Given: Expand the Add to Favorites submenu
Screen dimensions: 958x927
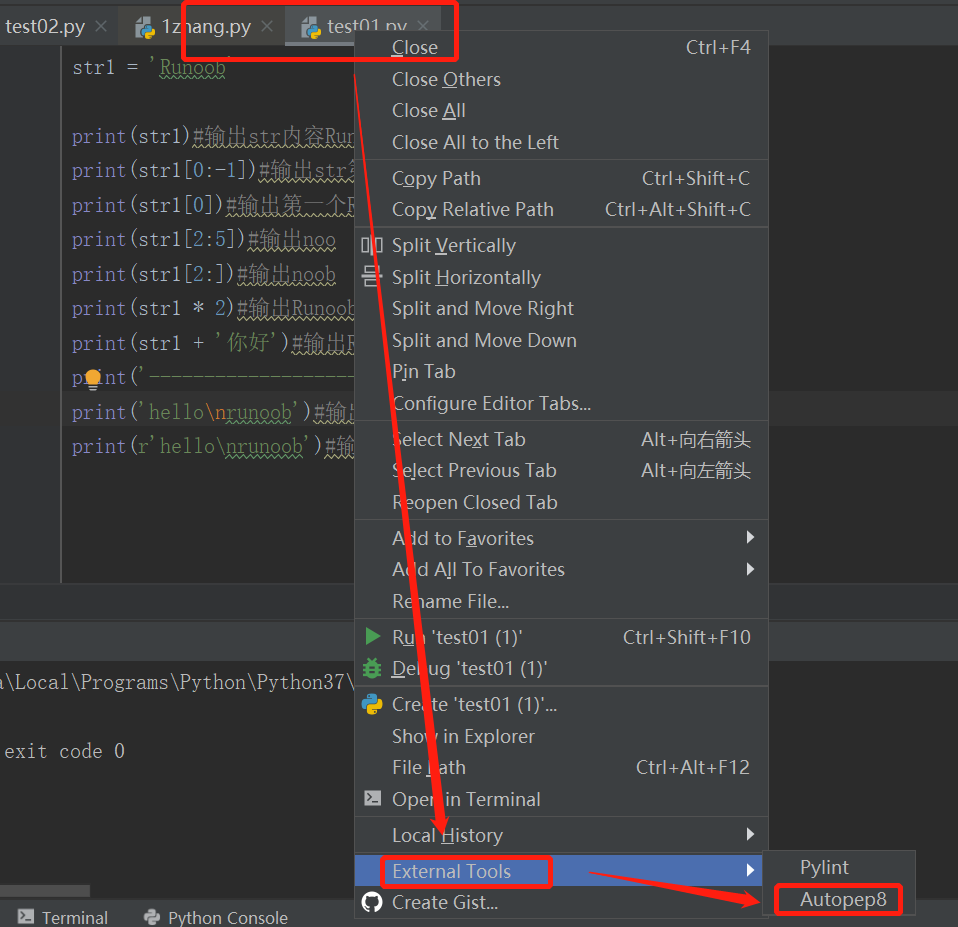Looking at the screenshot, I should (x=750, y=538).
